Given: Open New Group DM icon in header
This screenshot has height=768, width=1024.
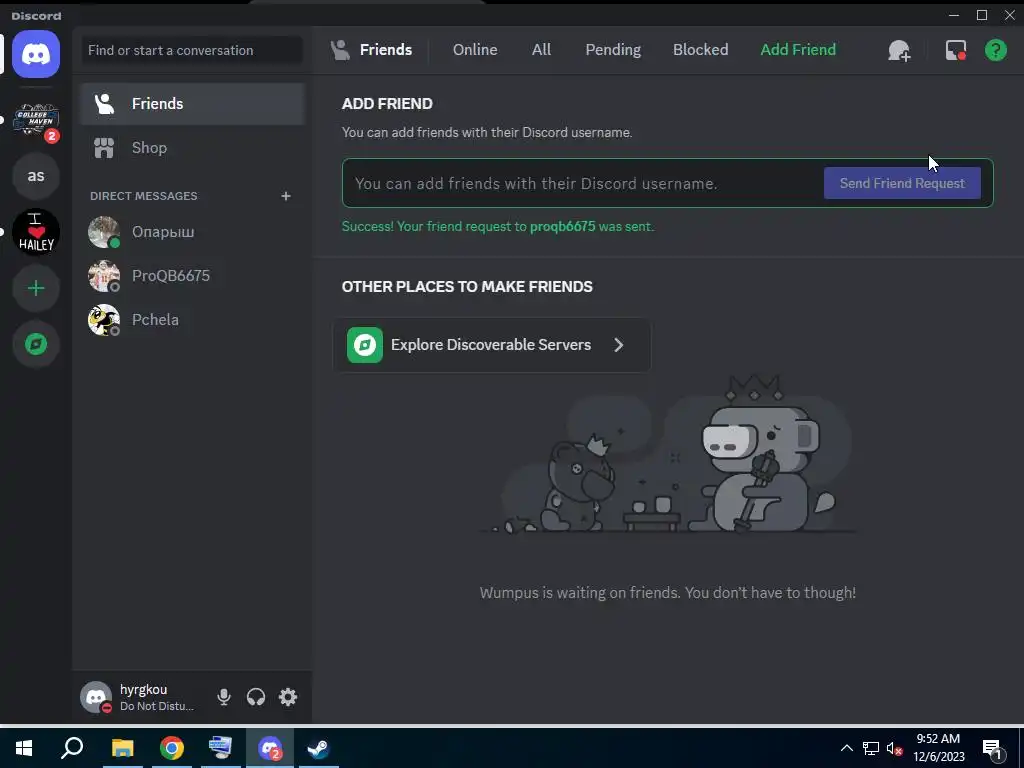Looking at the screenshot, I should [x=899, y=50].
